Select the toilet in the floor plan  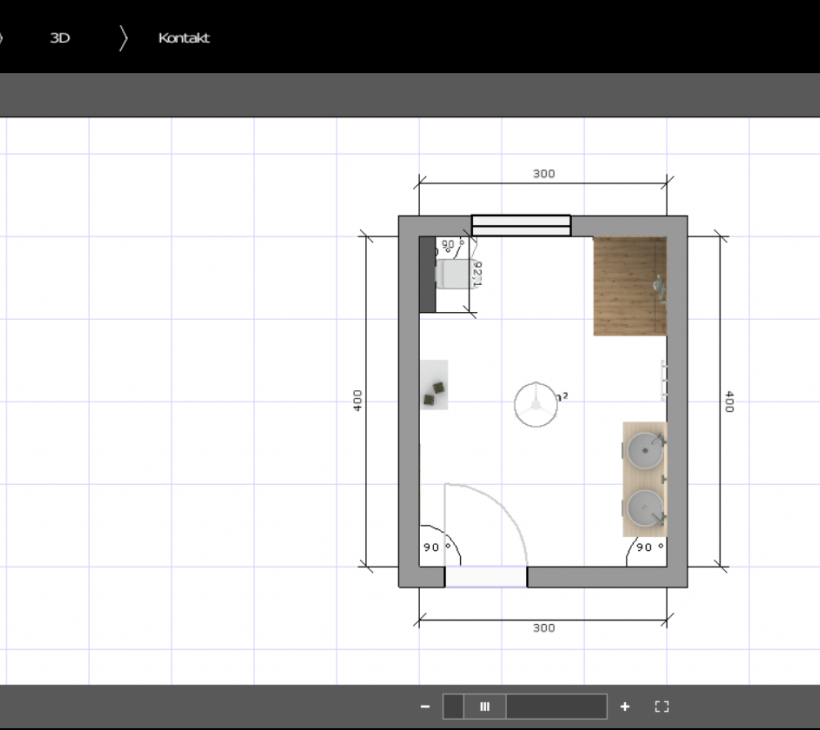pos(452,275)
